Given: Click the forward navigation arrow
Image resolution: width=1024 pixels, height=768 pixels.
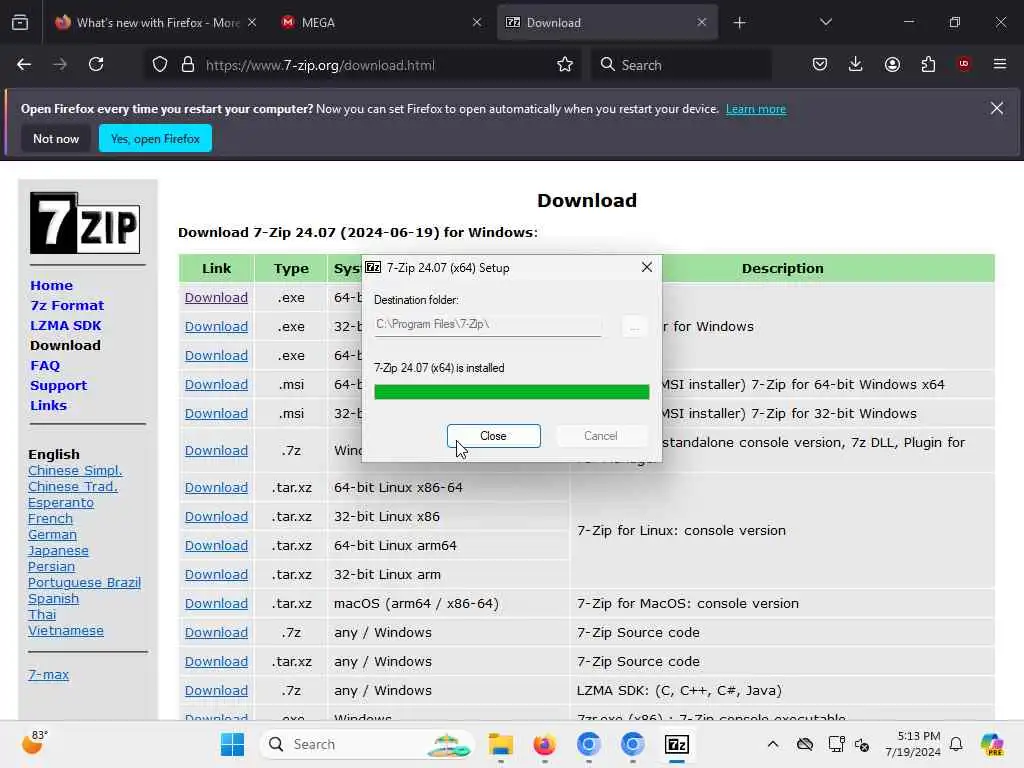Looking at the screenshot, I should [x=60, y=65].
